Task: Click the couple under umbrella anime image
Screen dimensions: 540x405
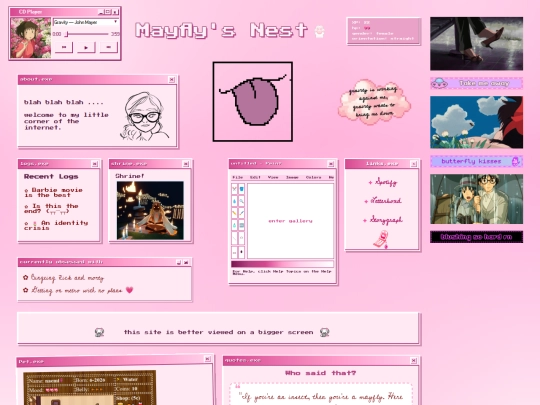Action: [476, 199]
